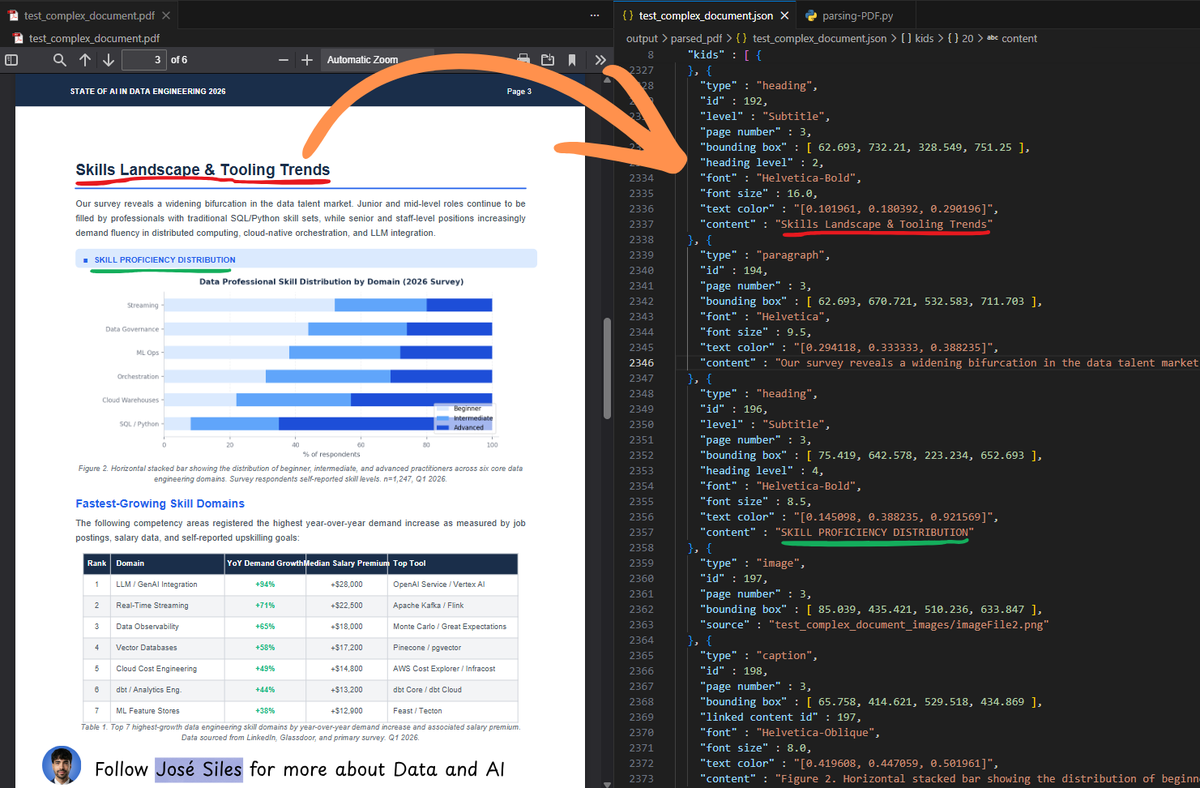Go to next PDF page arrow
Screen dimensions: 1200x788
pos(107,60)
